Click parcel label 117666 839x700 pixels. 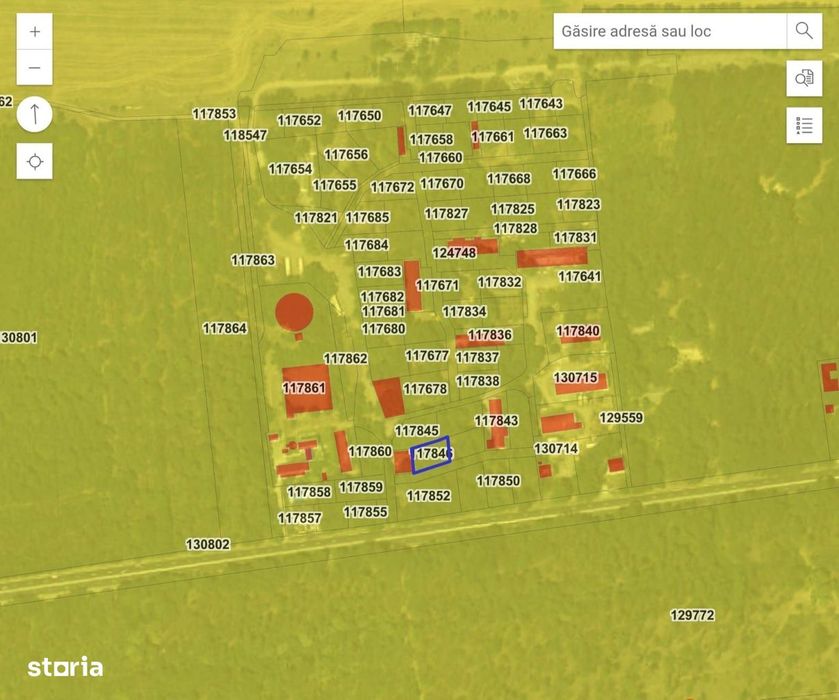pyautogui.click(x=574, y=174)
